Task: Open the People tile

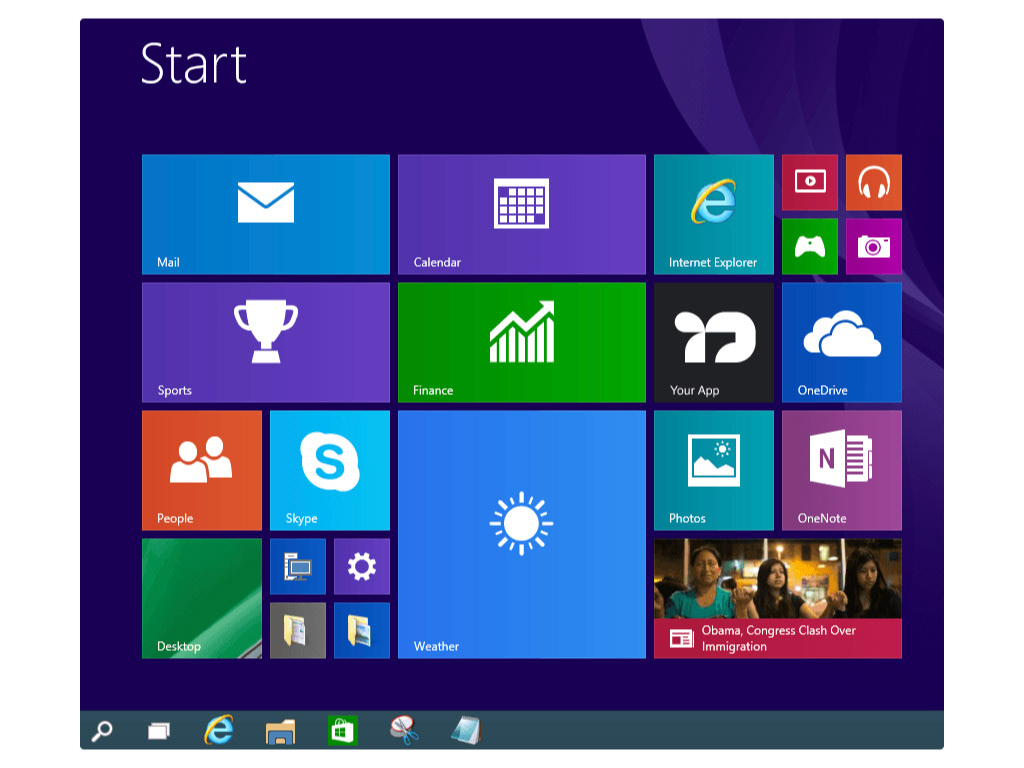Action: (x=202, y=470)
